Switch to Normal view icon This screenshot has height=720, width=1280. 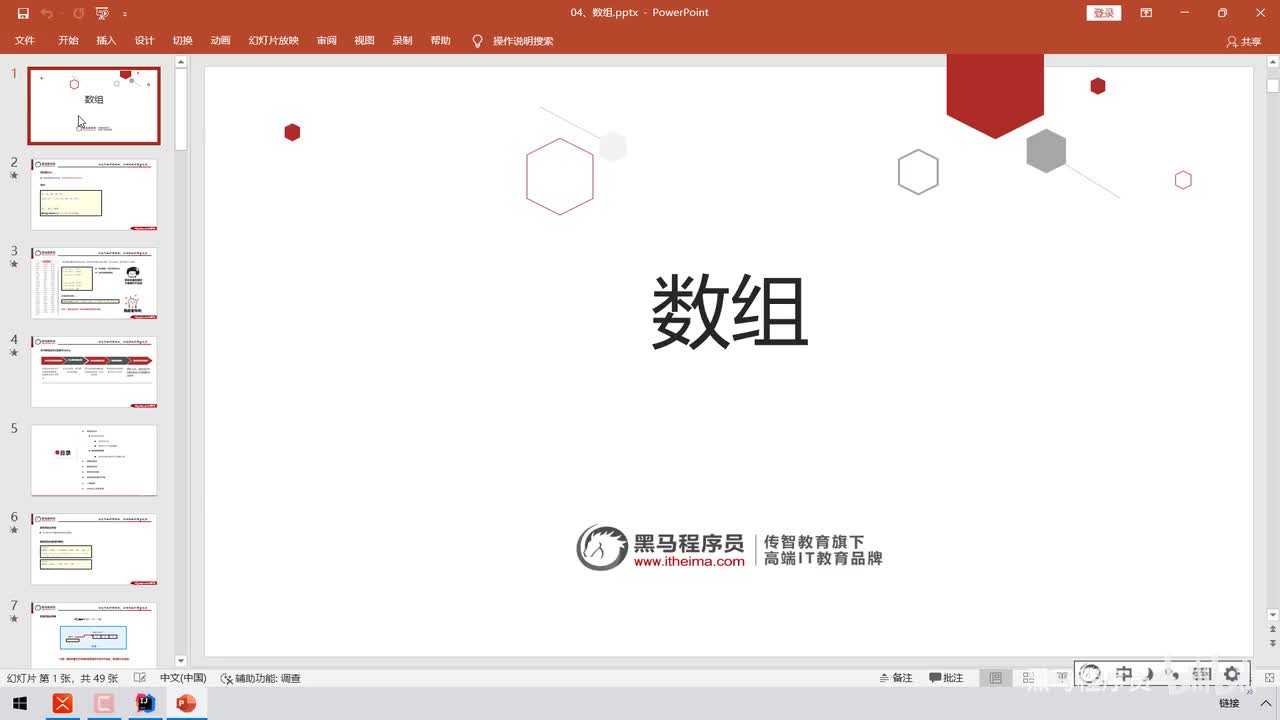click(x=995, y=678)
